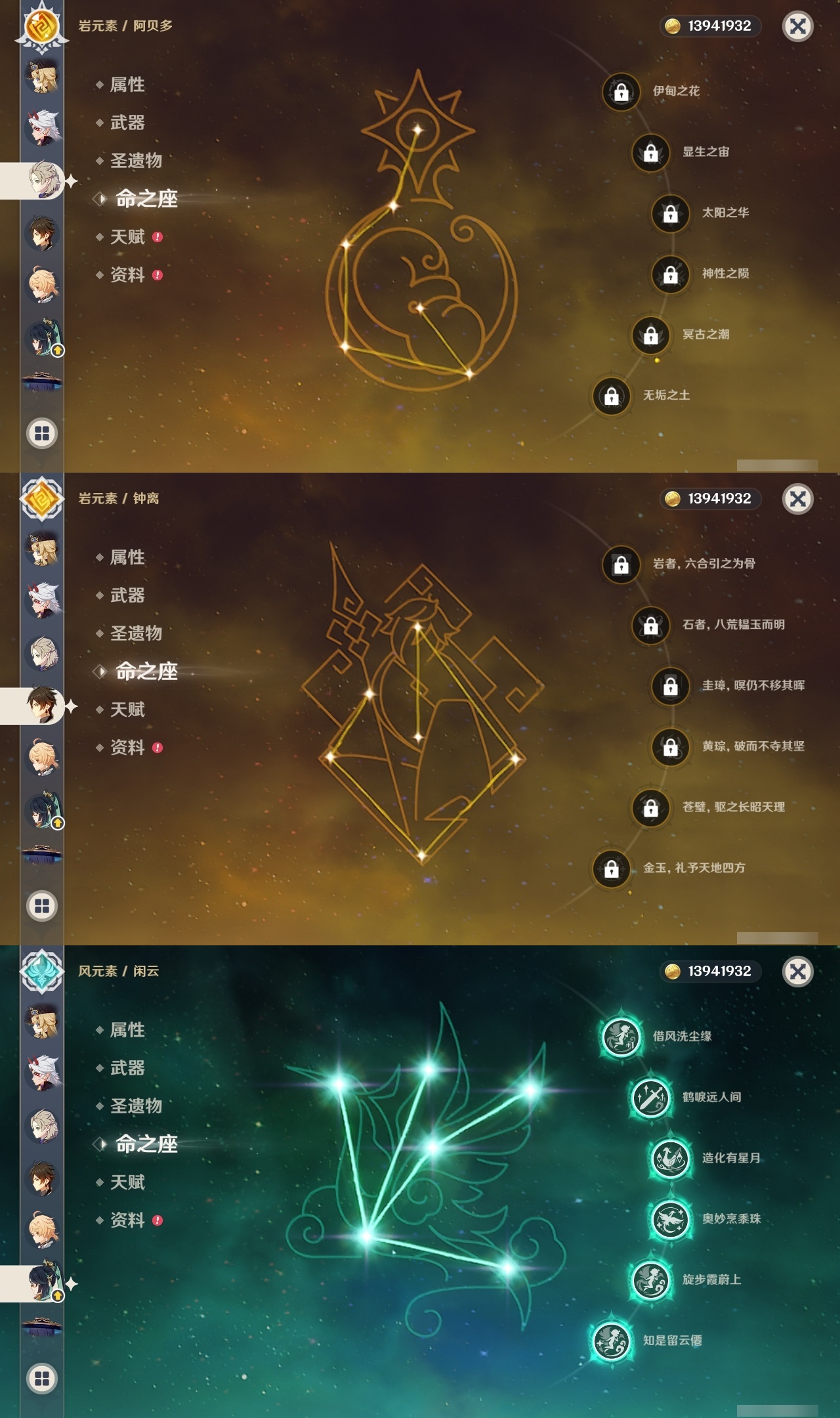Close the 钟离 constellation screen
This screenshot has height=1418, width=840.
click(798, 499)
